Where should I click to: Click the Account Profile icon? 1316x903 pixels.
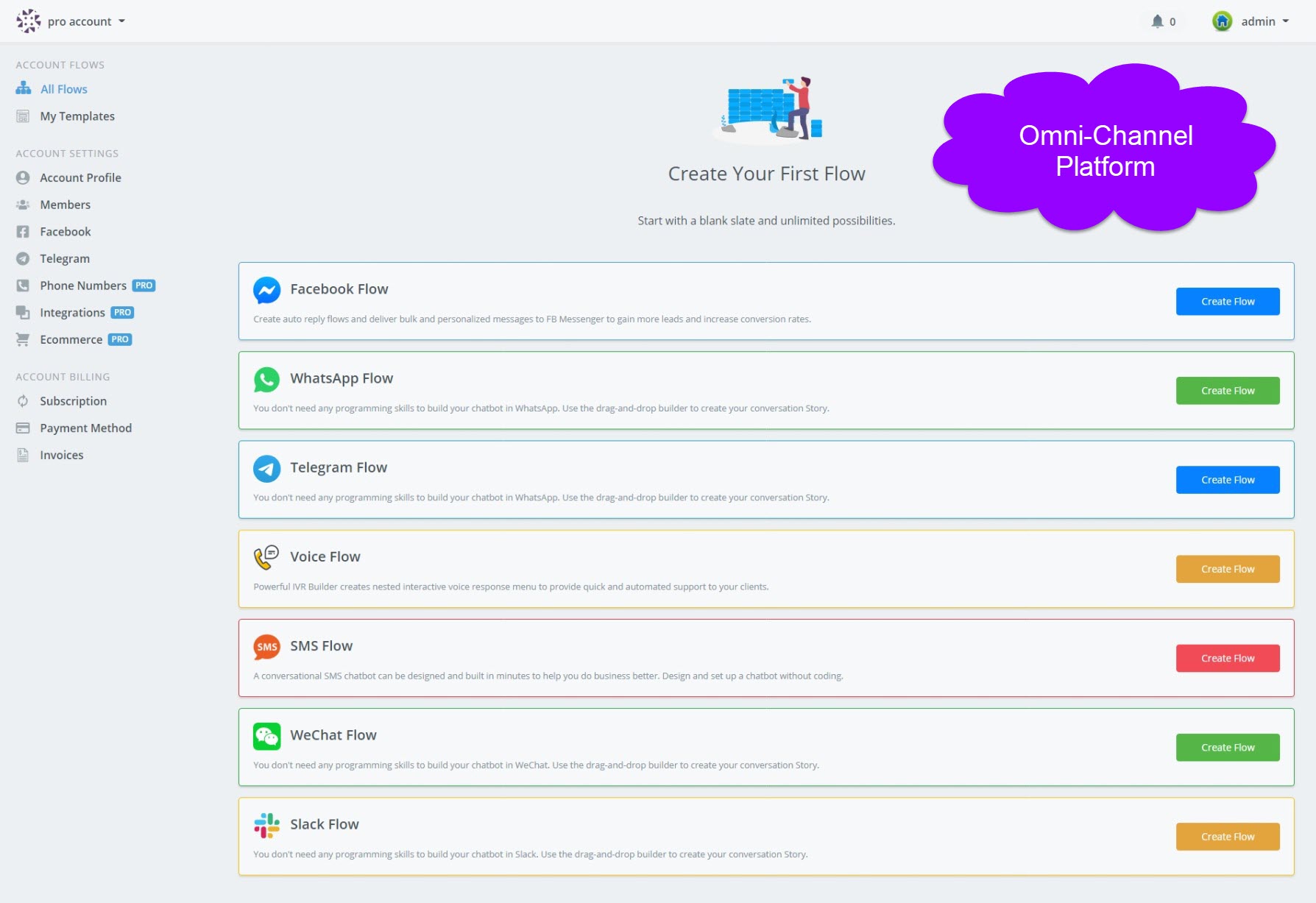23,177
